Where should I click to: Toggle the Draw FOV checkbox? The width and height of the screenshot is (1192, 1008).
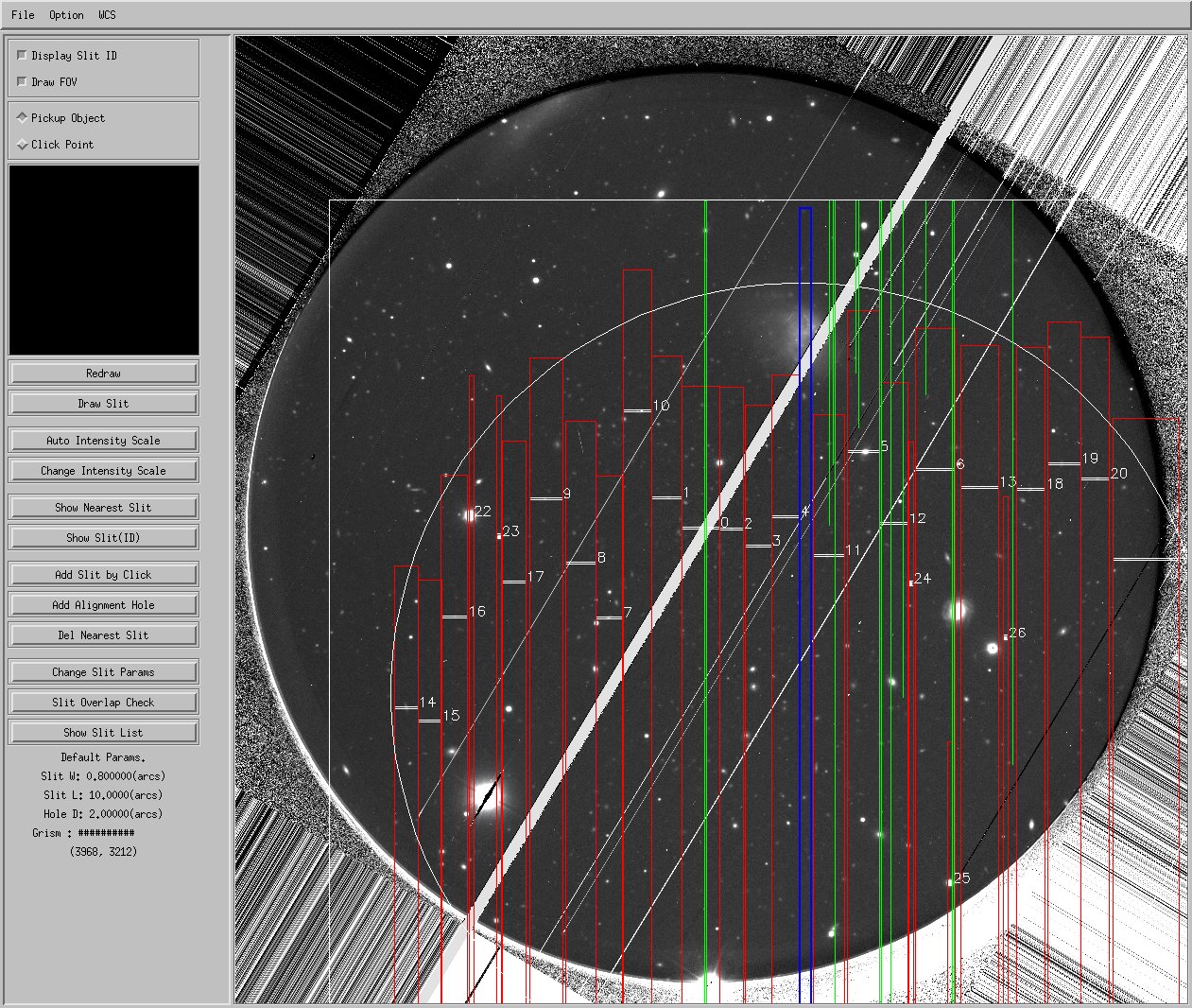click(23, 82)
